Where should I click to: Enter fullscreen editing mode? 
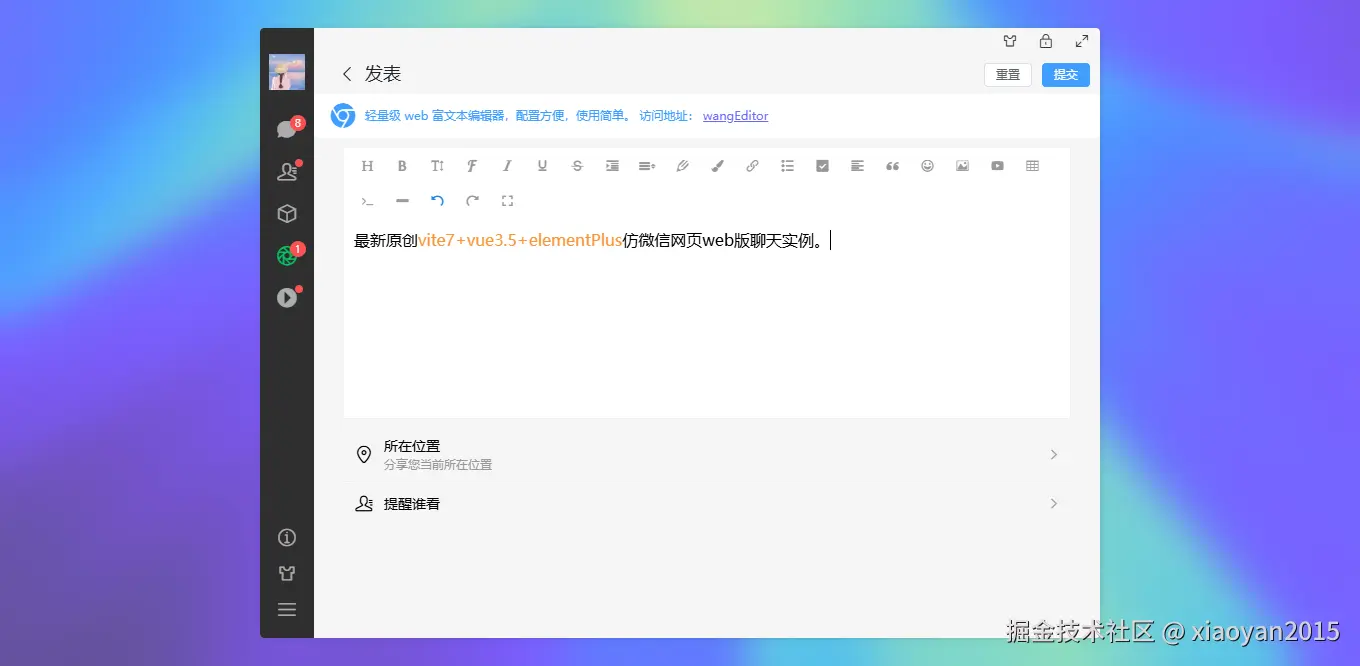point(507,200)
